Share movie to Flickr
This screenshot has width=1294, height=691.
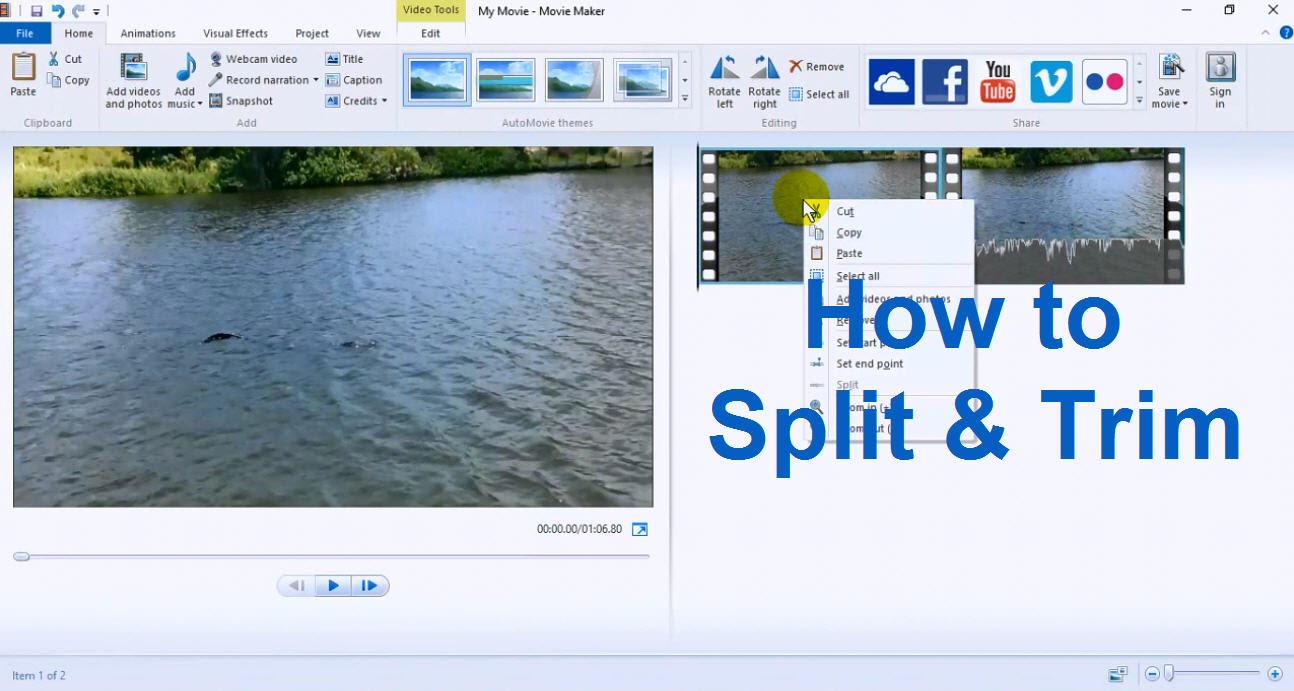[1105, 82]
